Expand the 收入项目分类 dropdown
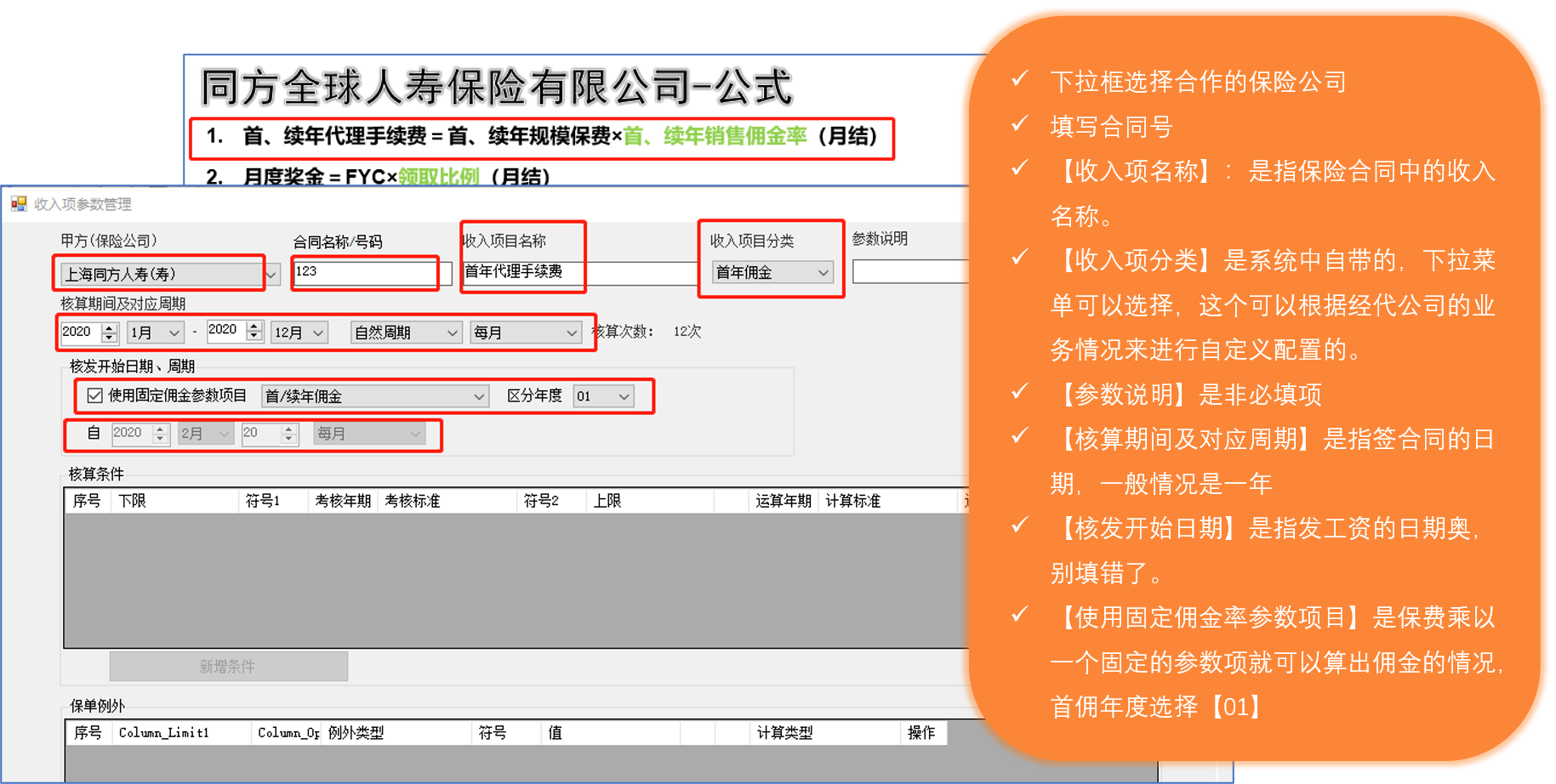This screenshot has width=1556, height=784. [823, 273]
